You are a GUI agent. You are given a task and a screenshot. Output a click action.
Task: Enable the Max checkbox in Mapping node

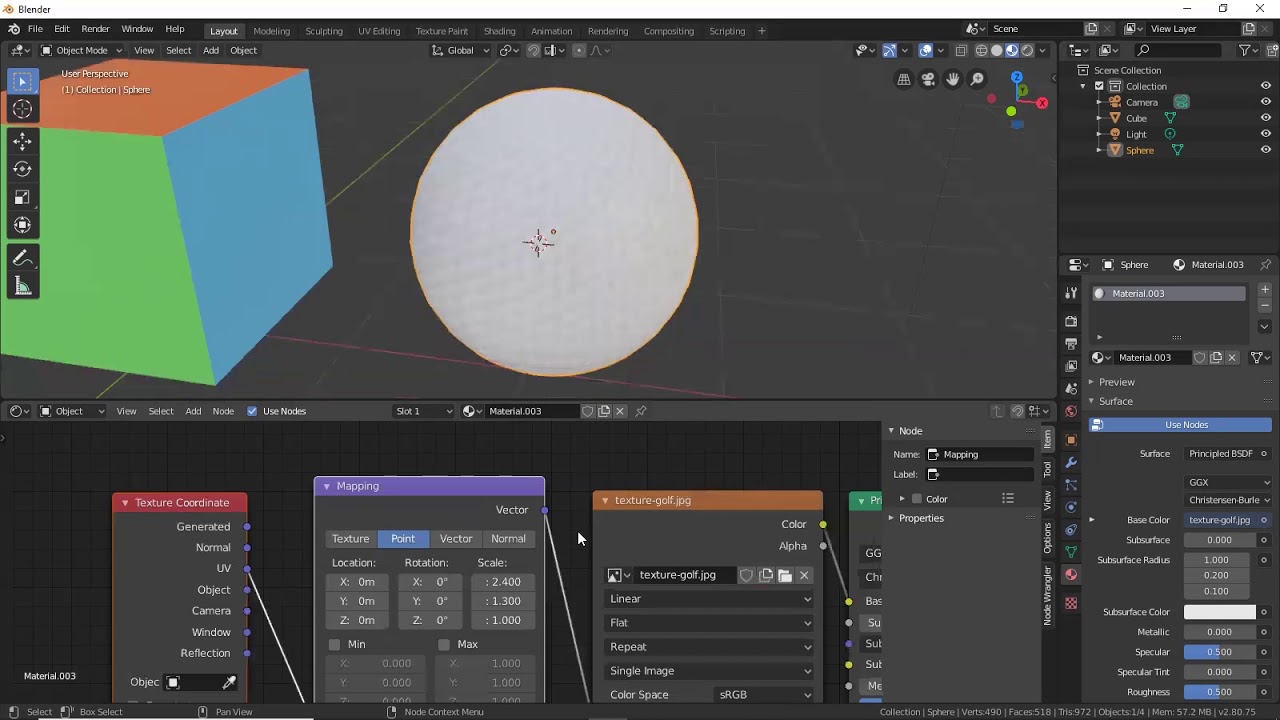444,644
